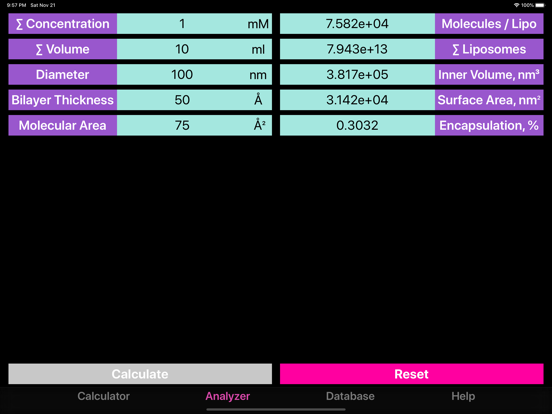Edit the Molecular Area value 75
This screenshot has height=414, width=552.
coord(182,125)
